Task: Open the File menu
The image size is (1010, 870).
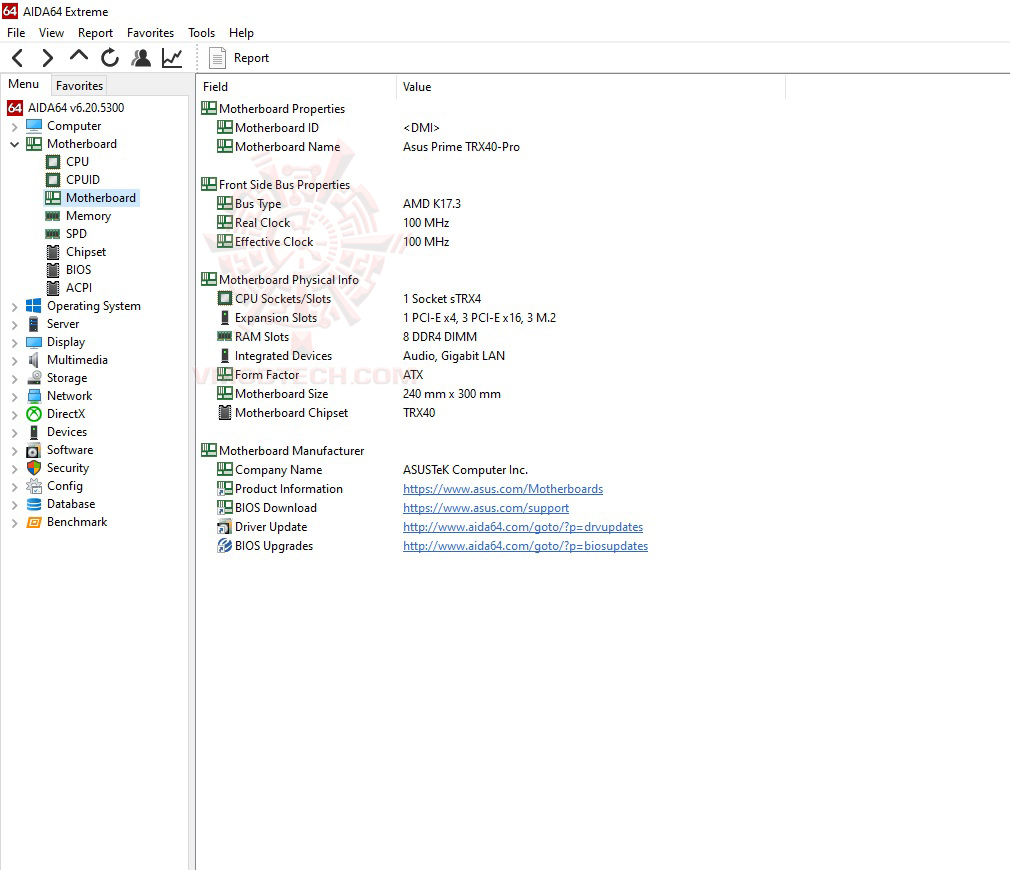Action: coord(16,33)
